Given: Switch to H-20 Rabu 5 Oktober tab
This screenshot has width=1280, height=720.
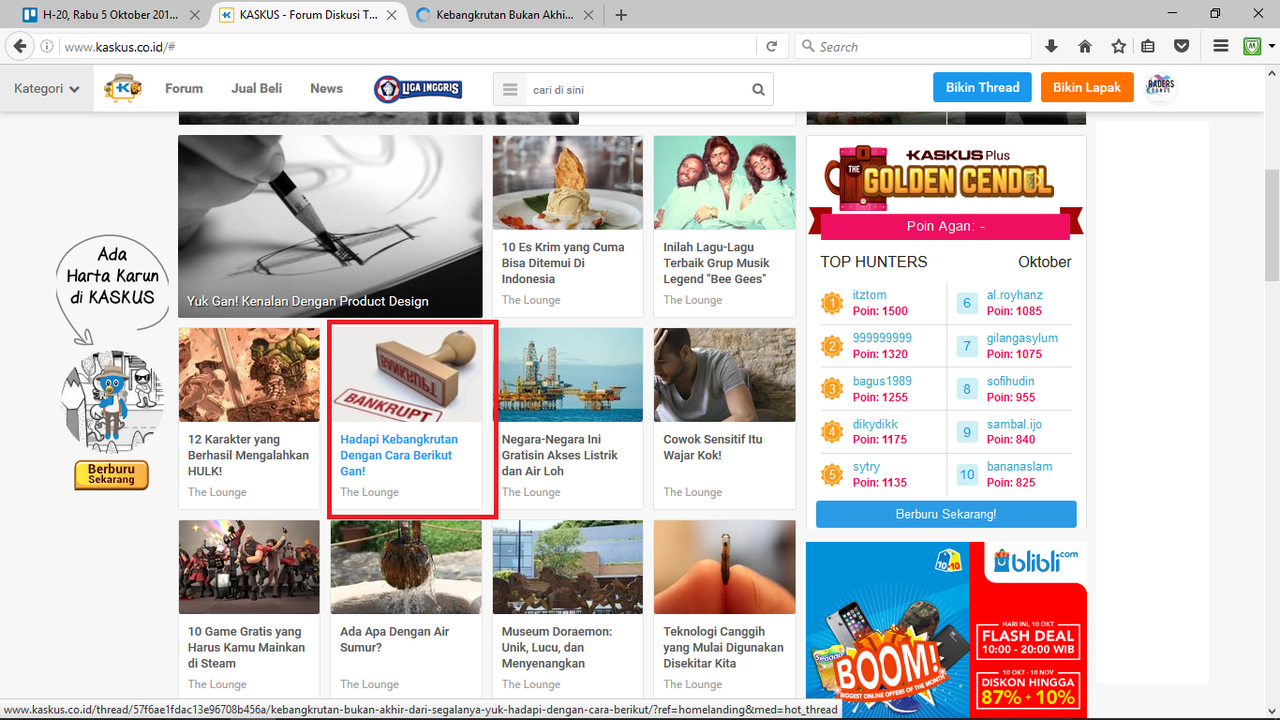Looking at the screenshot, I should (110, 15).
